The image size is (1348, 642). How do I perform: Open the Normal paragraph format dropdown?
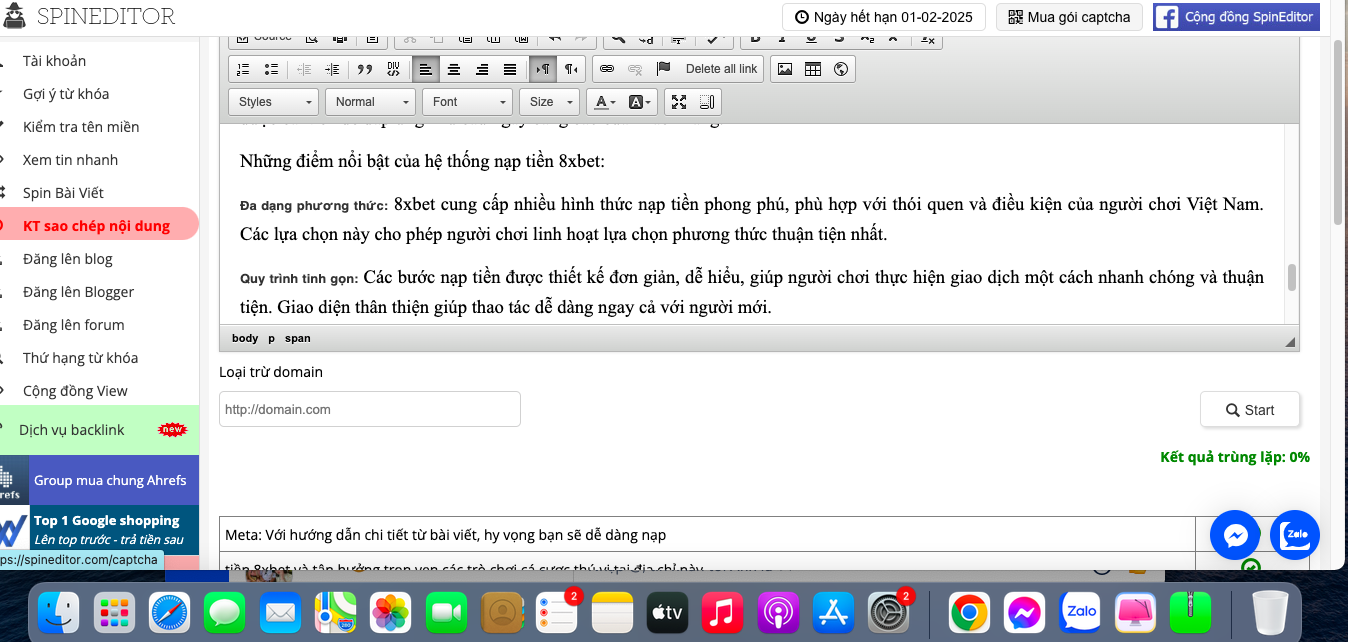[x=370, y=102]
